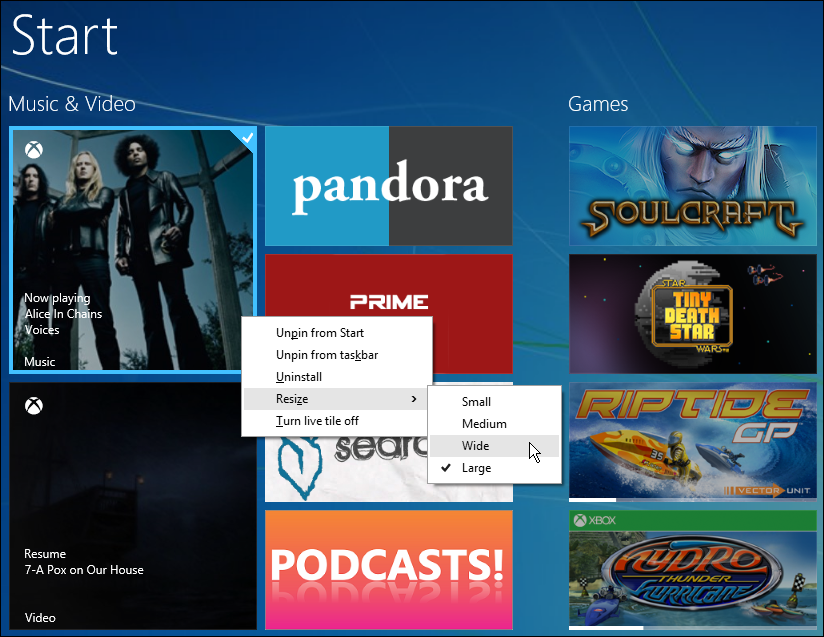Click Resume 7-A Pox on Our House text

pyautogui.click(x=84, y=562)
